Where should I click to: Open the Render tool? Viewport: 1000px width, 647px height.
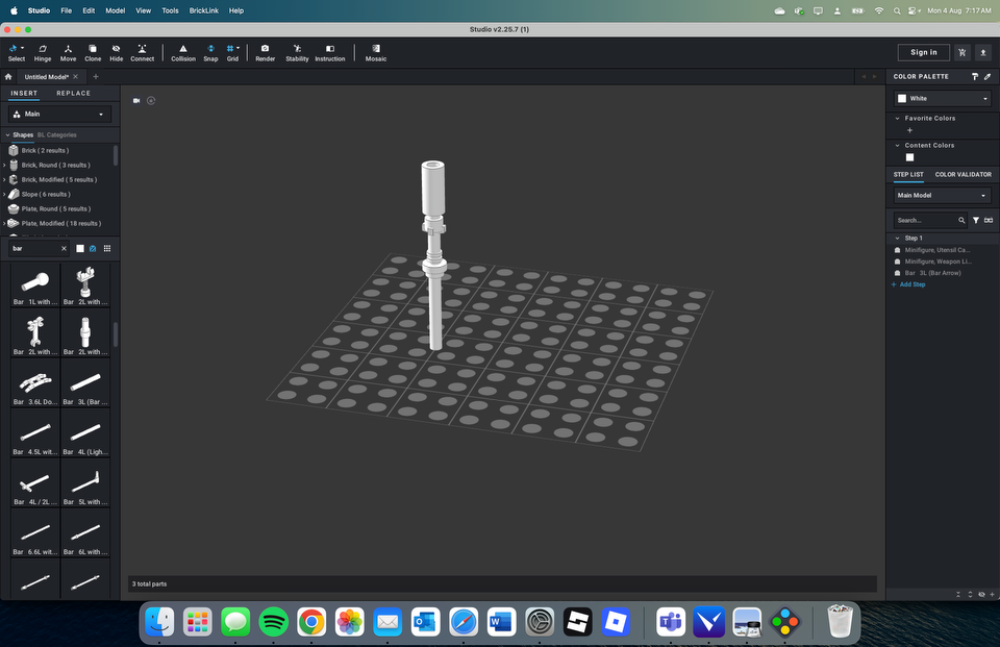click(x=265, y=52)
